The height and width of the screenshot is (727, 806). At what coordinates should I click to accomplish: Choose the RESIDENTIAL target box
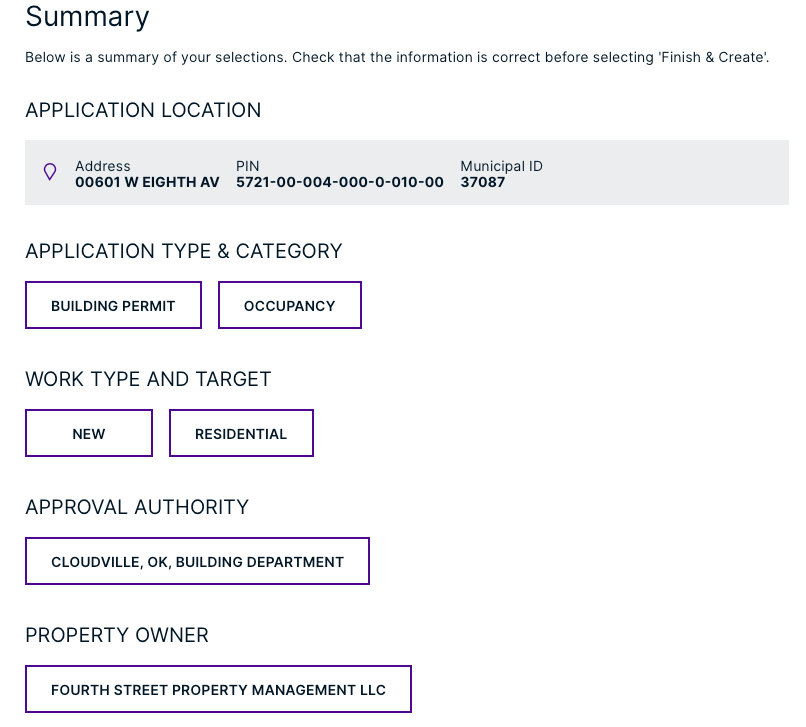coord(241,433)
